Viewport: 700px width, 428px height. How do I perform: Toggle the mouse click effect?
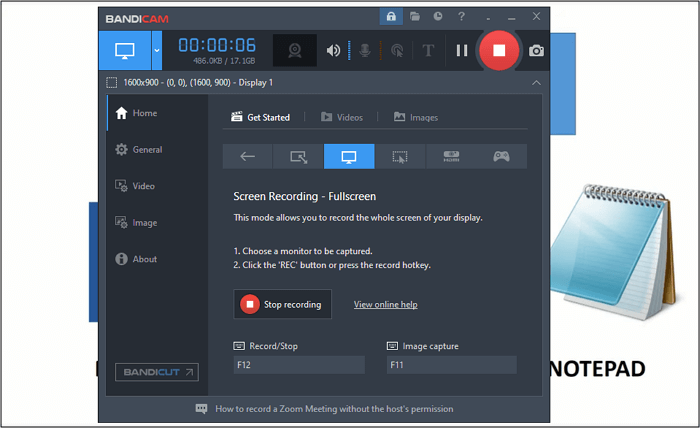[x=397, y=50]
